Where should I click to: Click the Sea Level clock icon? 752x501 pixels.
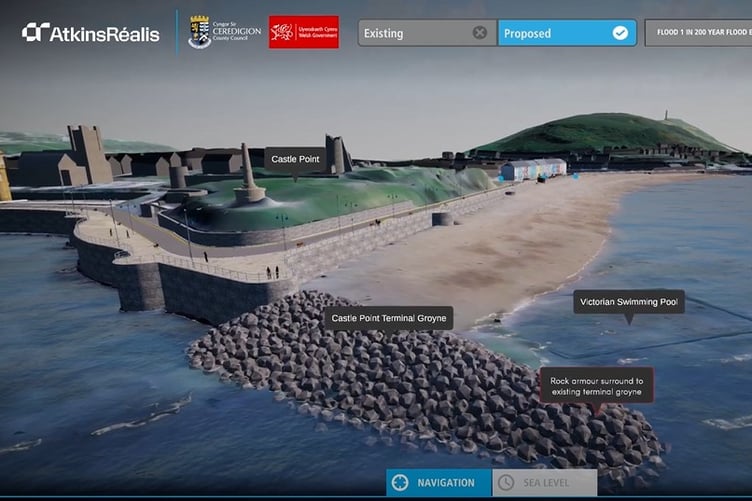coord(506,483)
